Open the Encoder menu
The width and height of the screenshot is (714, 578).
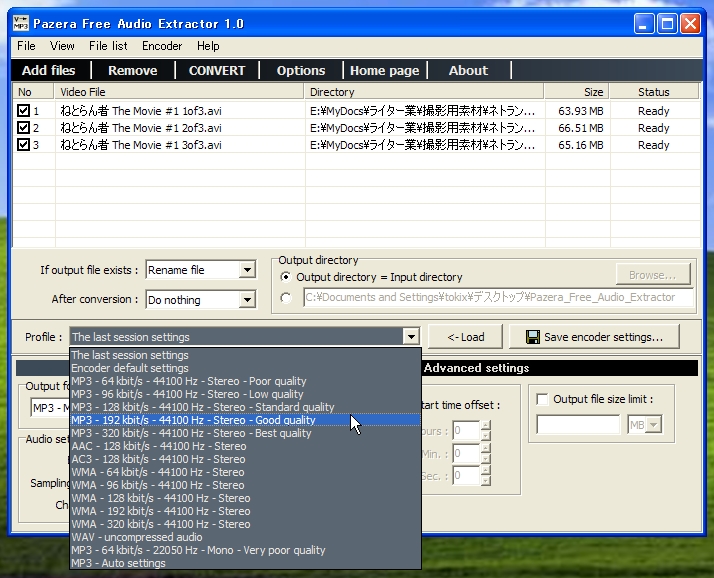pos(162,46)
